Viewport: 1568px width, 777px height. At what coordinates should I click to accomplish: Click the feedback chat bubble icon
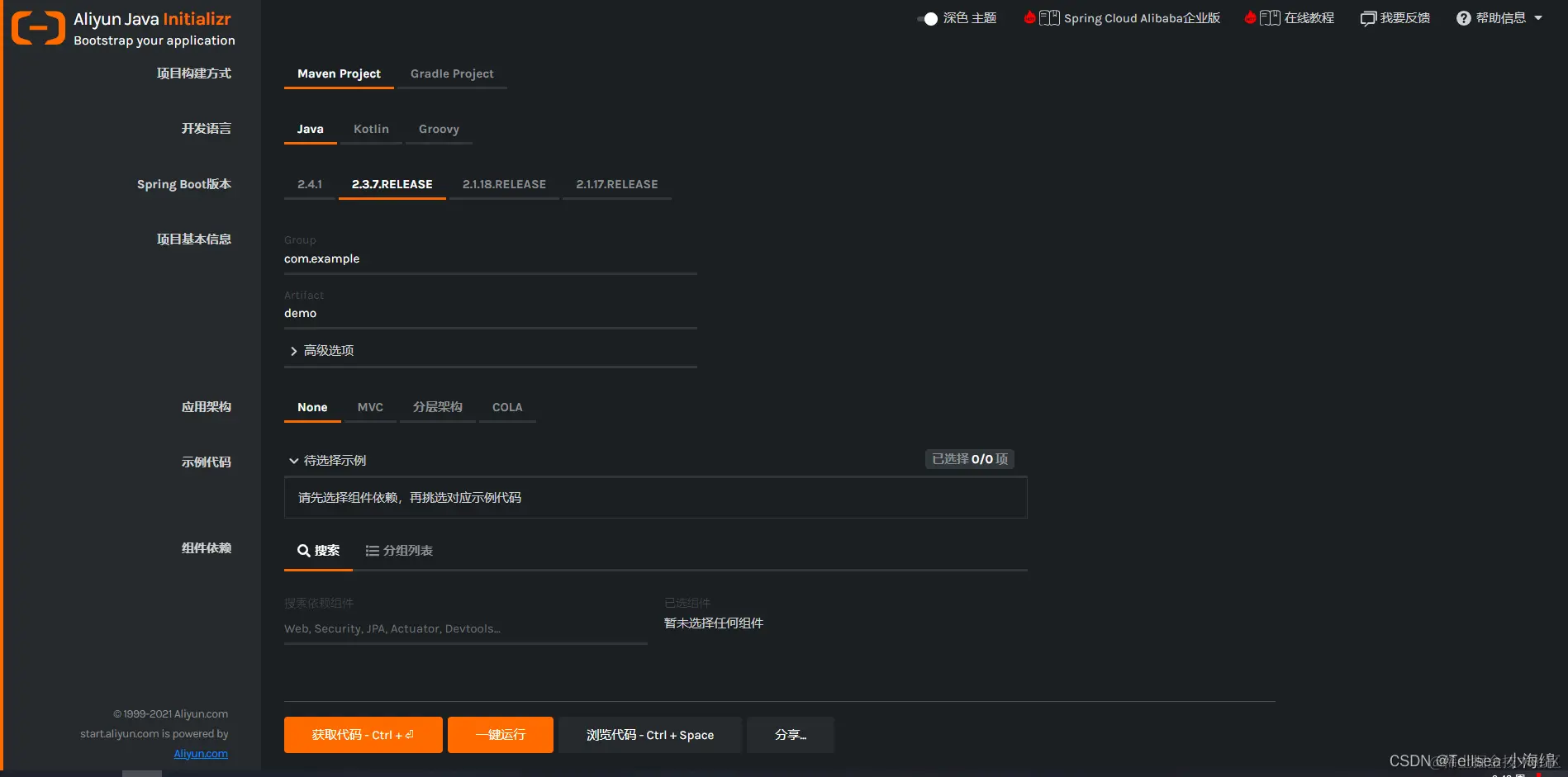1368,18
